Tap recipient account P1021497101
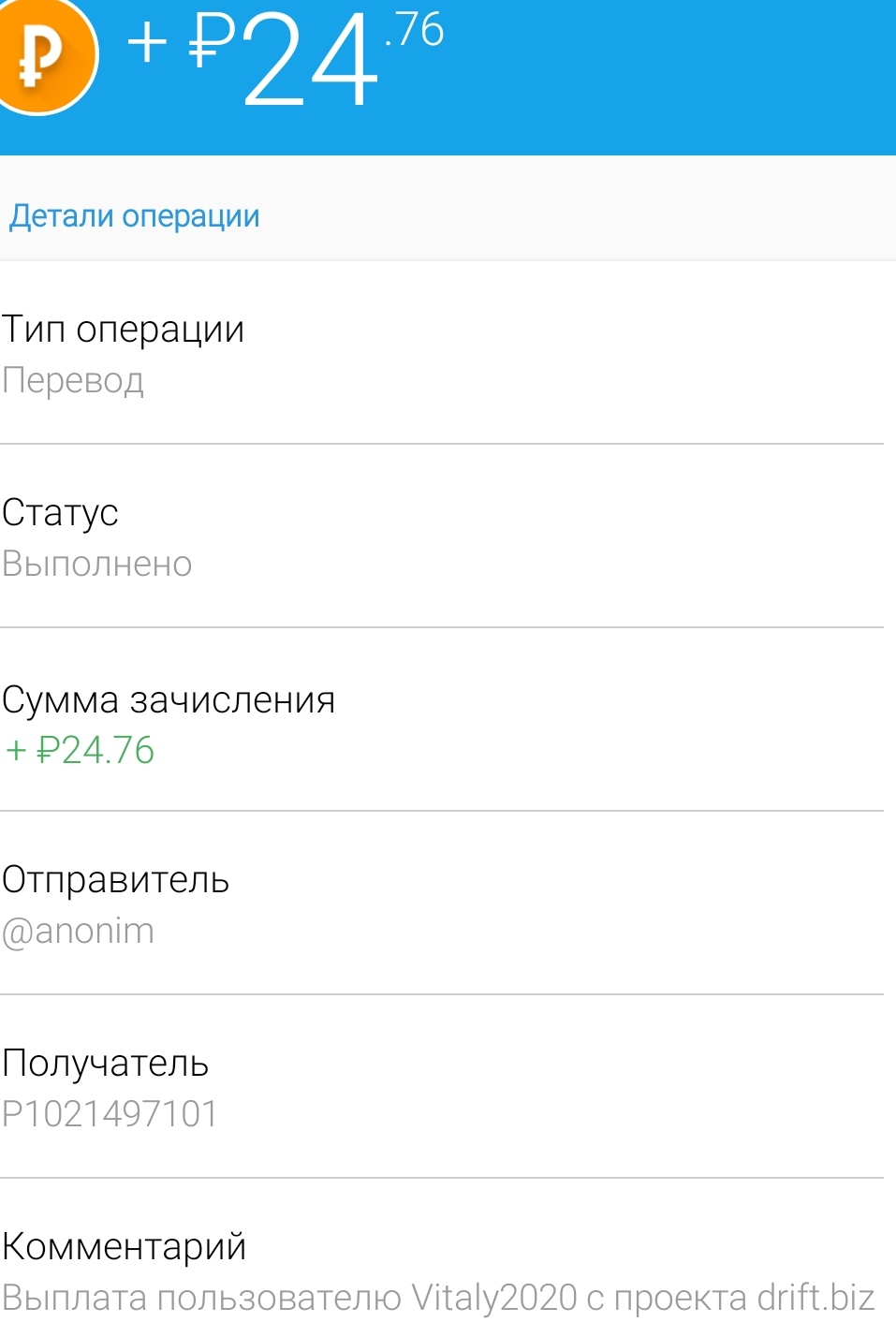896x1322 pixels. click(110, 1114)
